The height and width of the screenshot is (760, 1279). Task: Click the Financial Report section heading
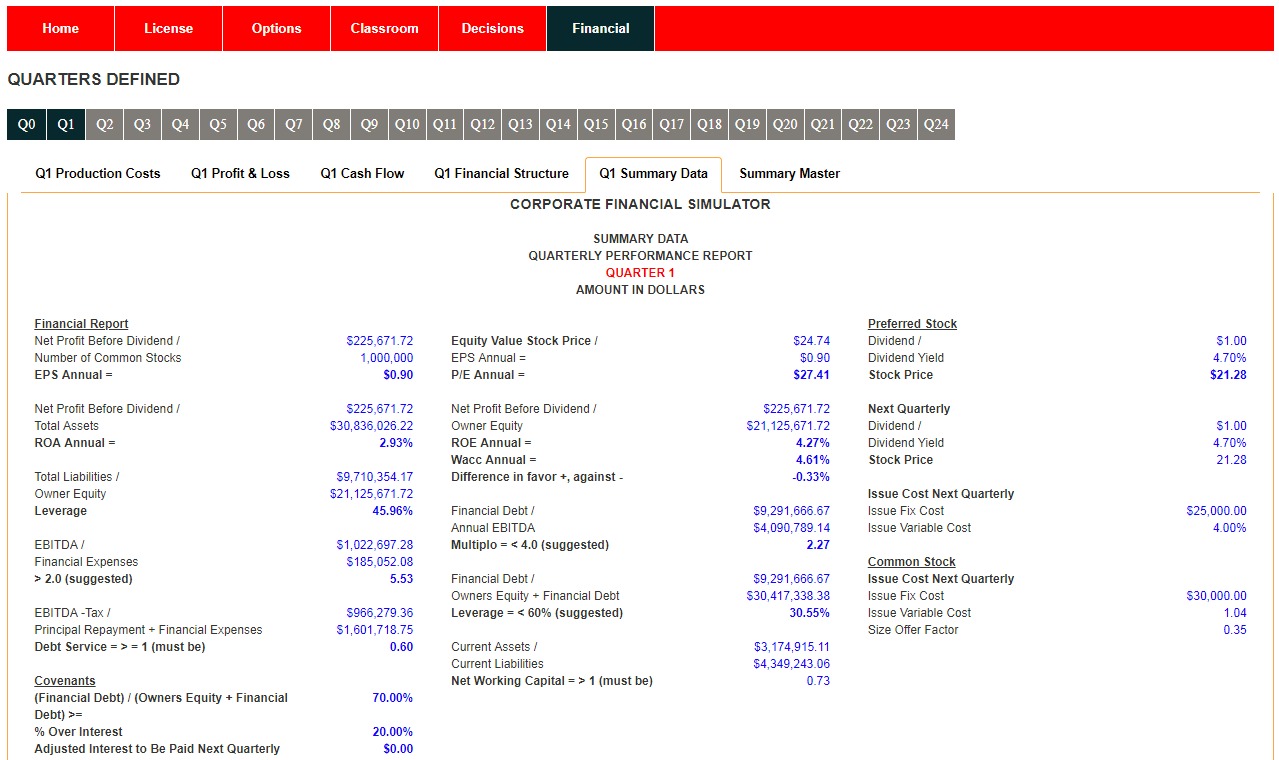(81, 324)
